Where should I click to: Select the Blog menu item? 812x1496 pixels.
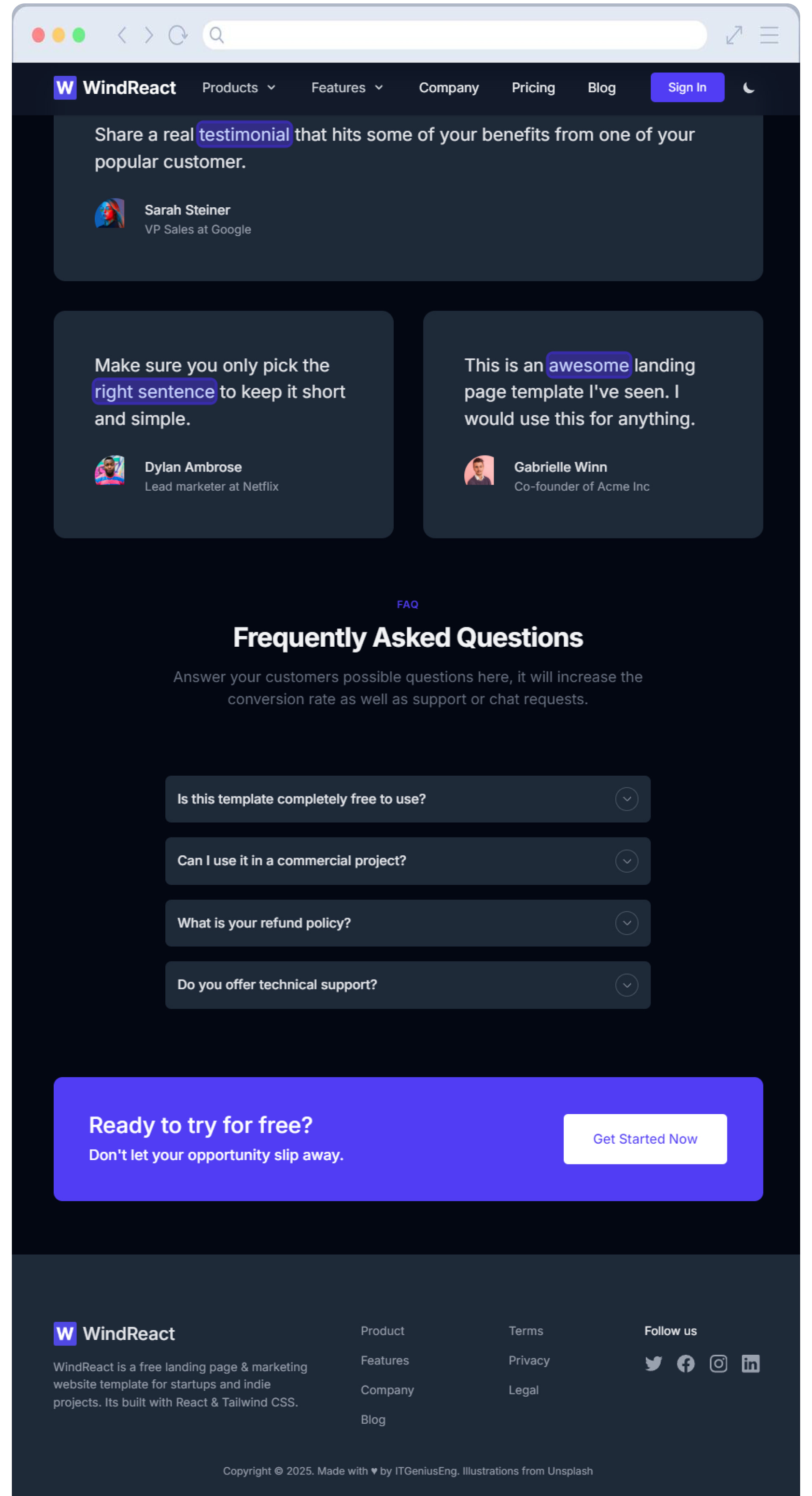click(x=602, y=88)
